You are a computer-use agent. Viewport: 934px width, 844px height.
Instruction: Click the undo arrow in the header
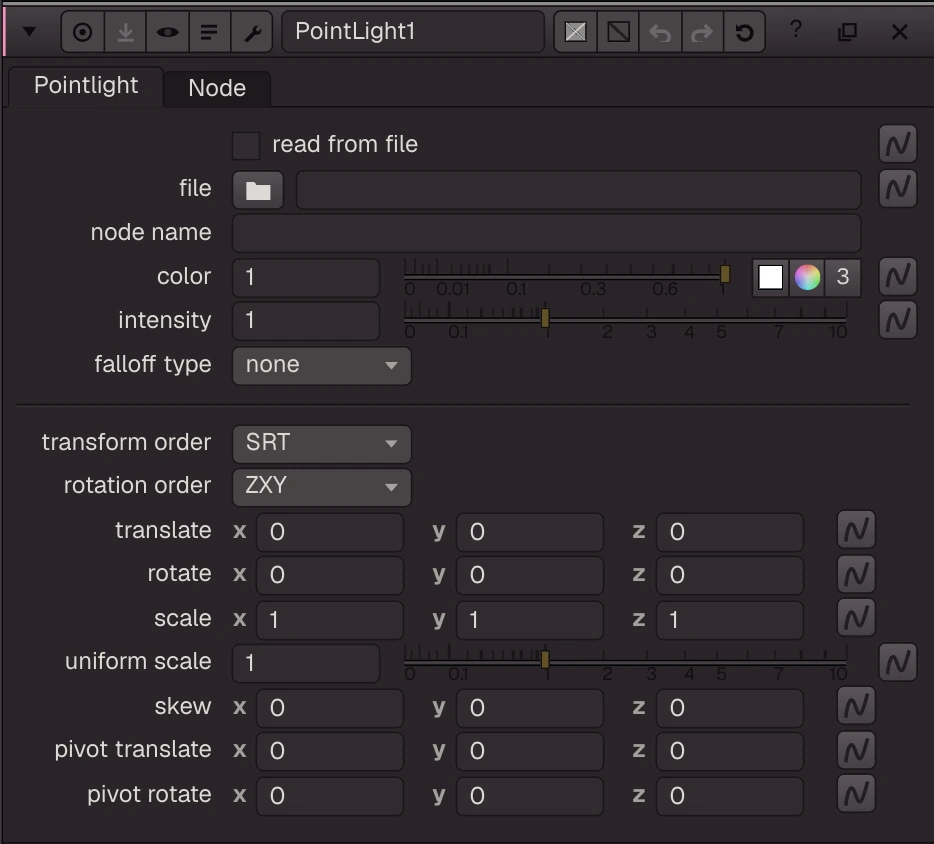point(660,32)
